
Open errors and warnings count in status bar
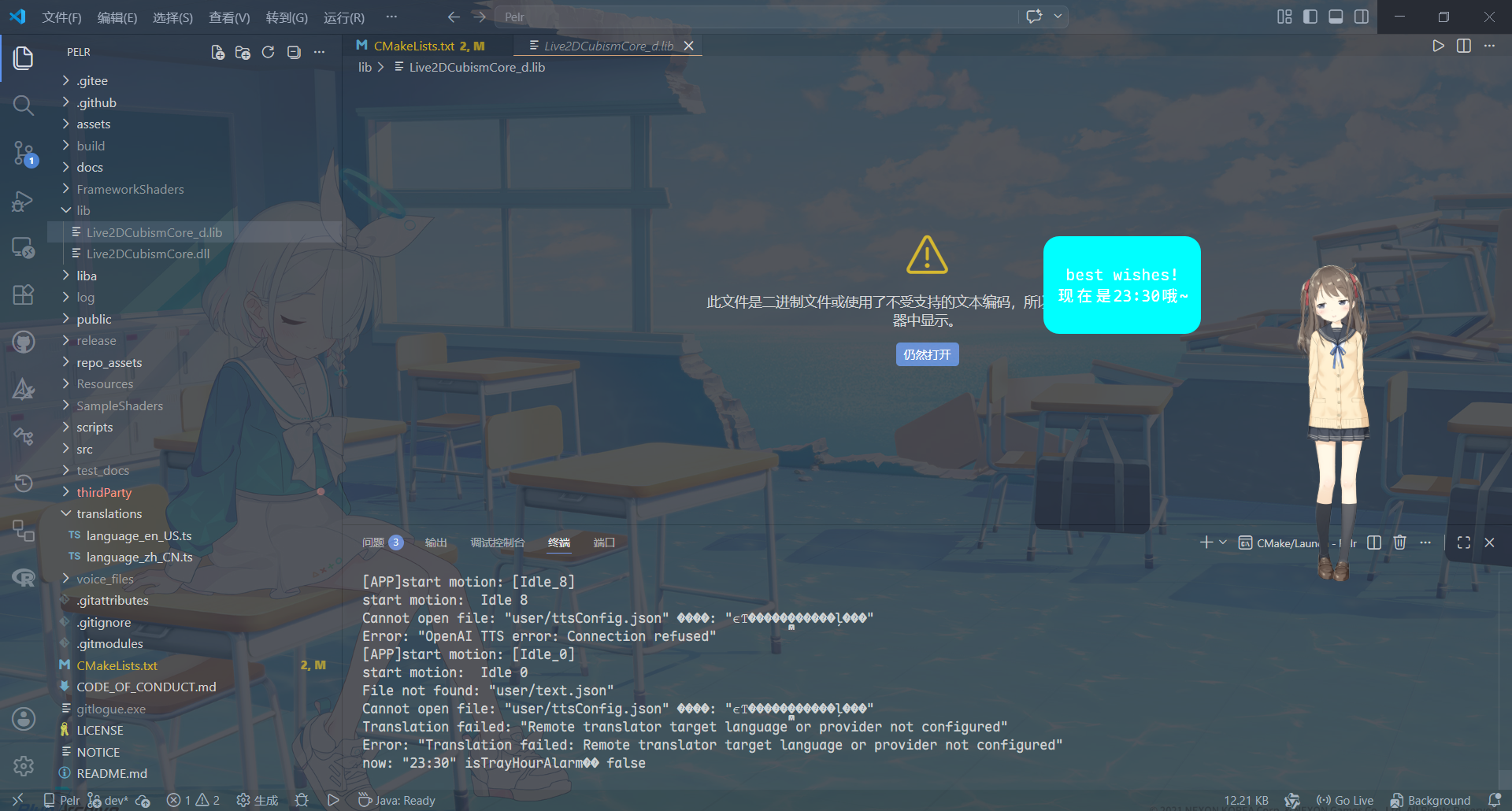(x=193, y=801)
